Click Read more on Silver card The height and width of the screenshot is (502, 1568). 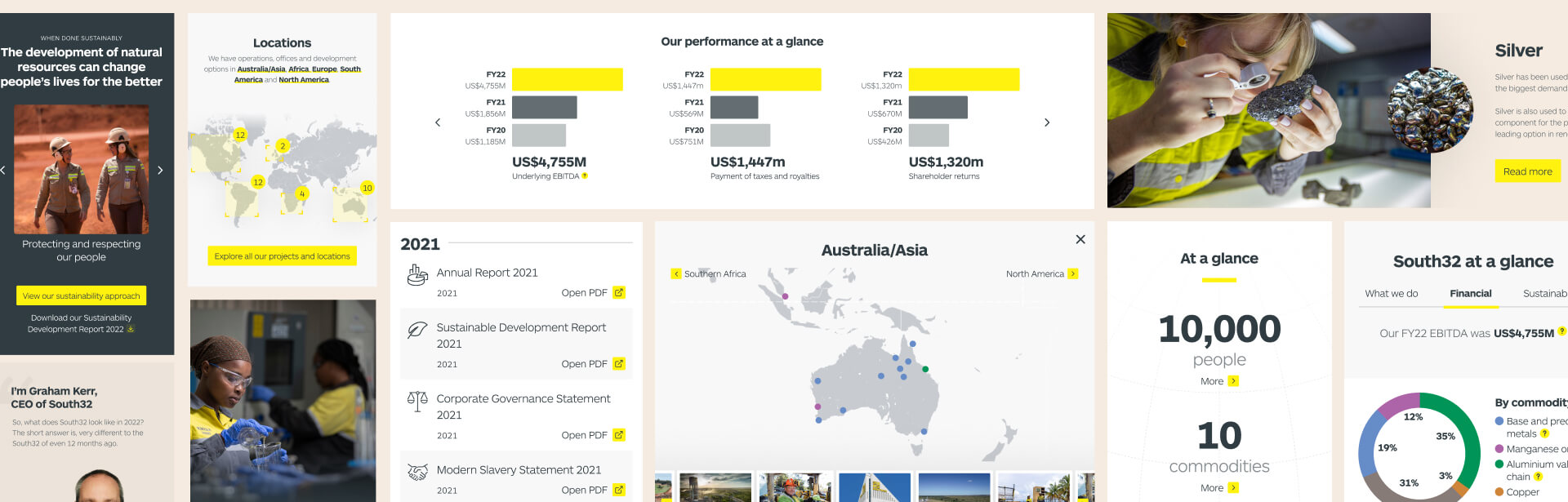[x=1527, y=171]
